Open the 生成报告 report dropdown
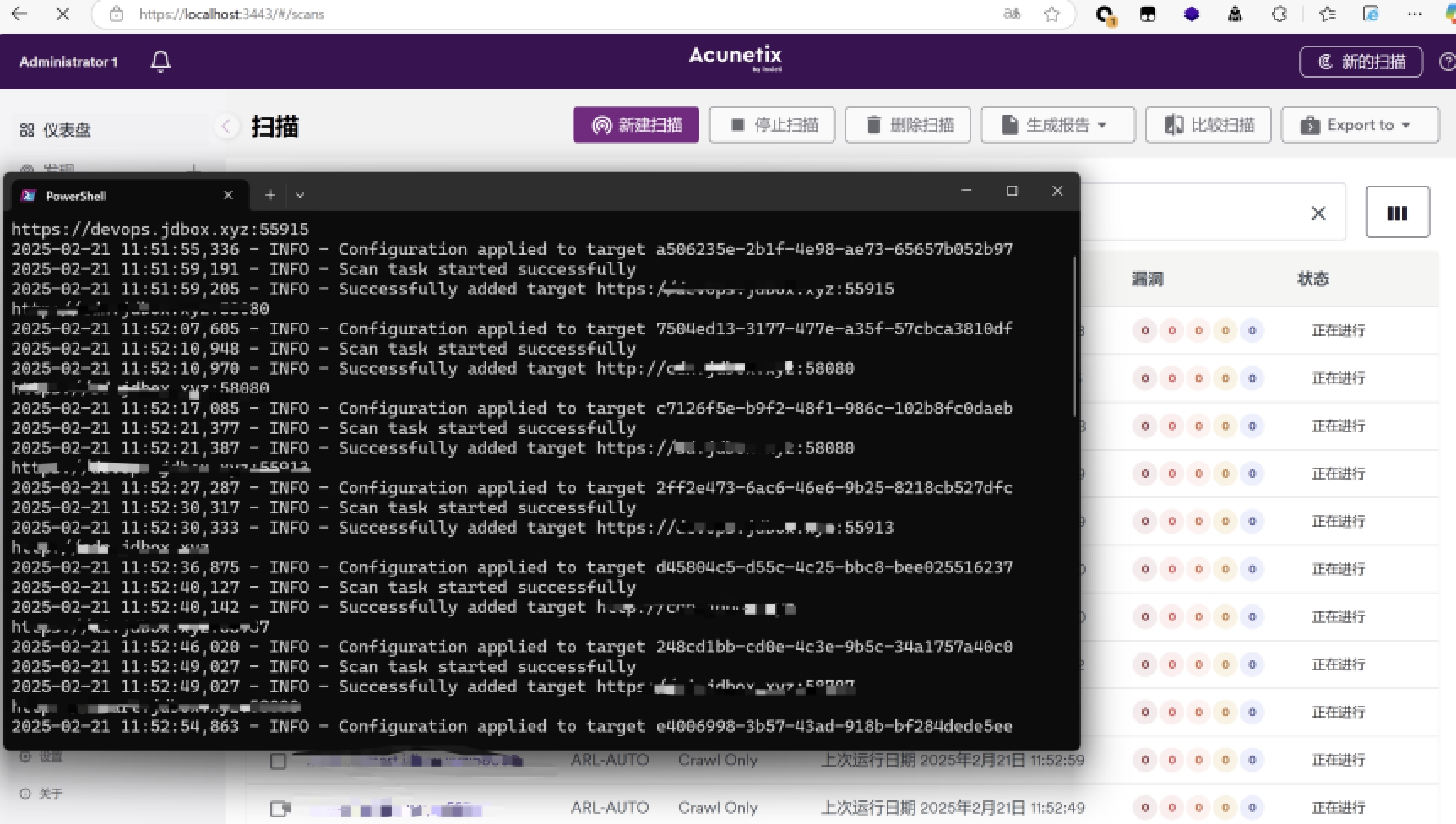Image resolution: width=1456 pixels, height=824 pixels. [1057, 124]
